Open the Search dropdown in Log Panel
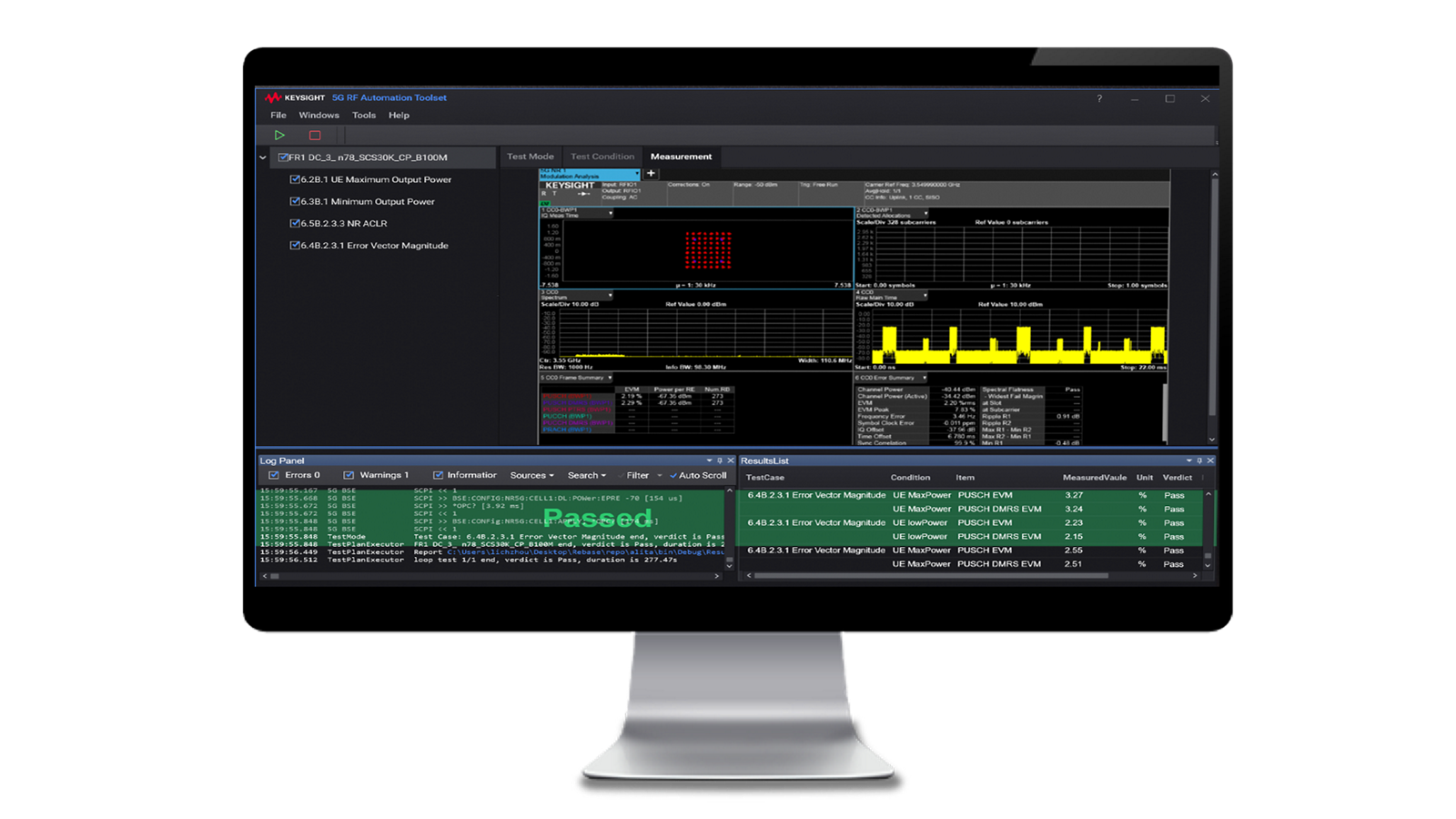 (x=586, y=475)
